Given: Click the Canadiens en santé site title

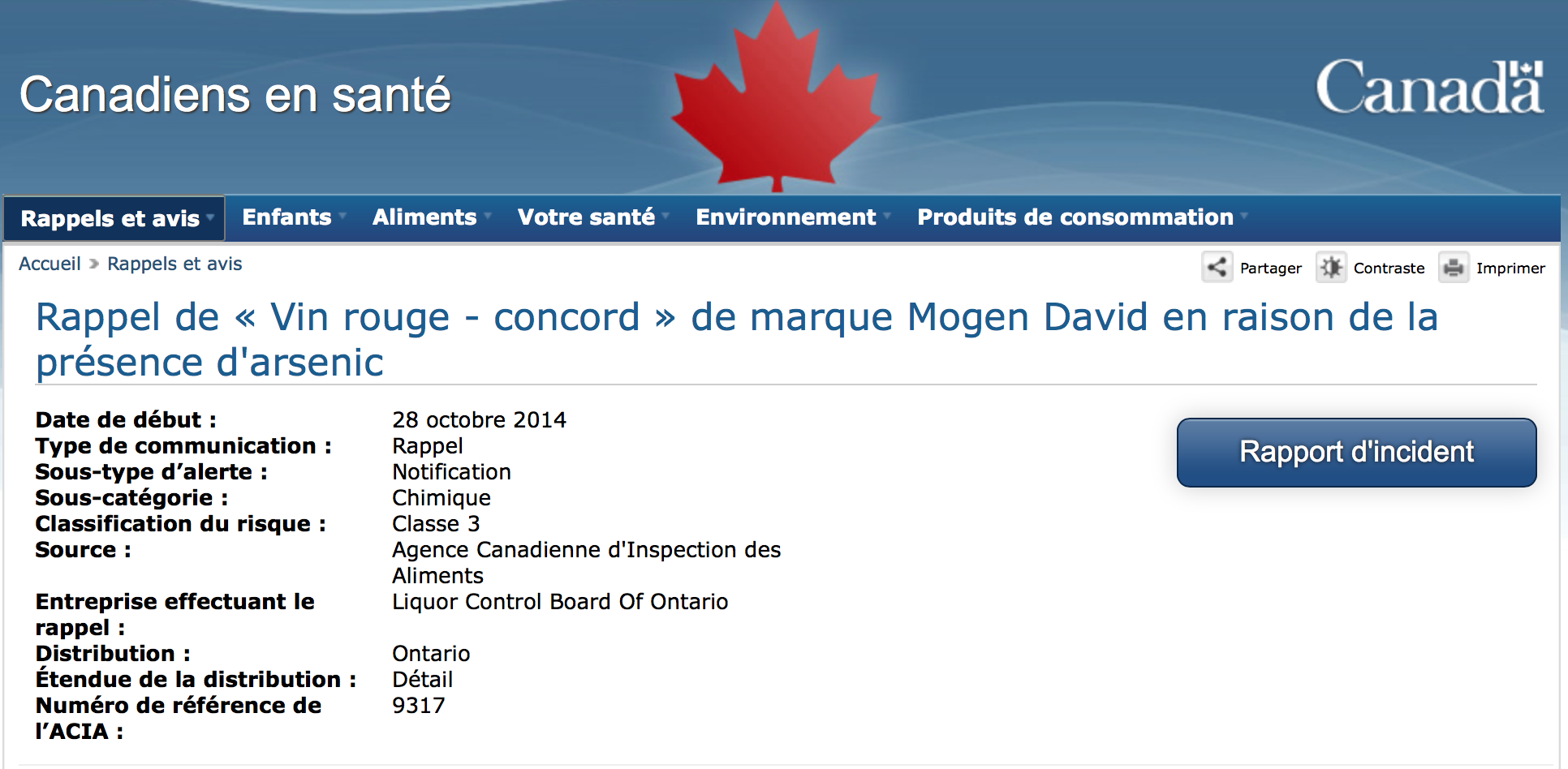Looking at the screenshot, I should coord(235,94).
